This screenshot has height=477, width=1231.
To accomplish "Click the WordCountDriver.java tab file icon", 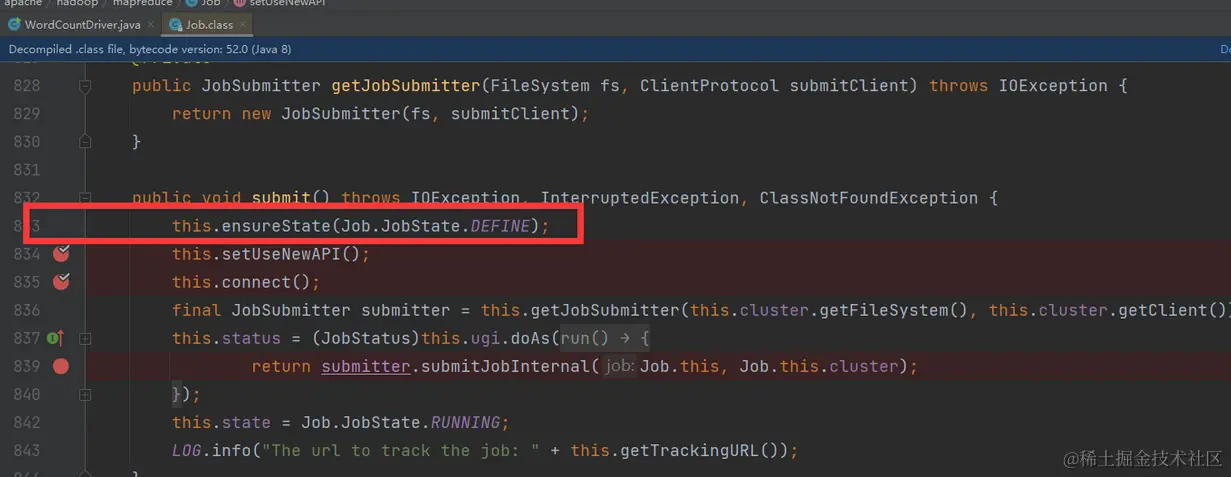I will (x=15, y=24).
